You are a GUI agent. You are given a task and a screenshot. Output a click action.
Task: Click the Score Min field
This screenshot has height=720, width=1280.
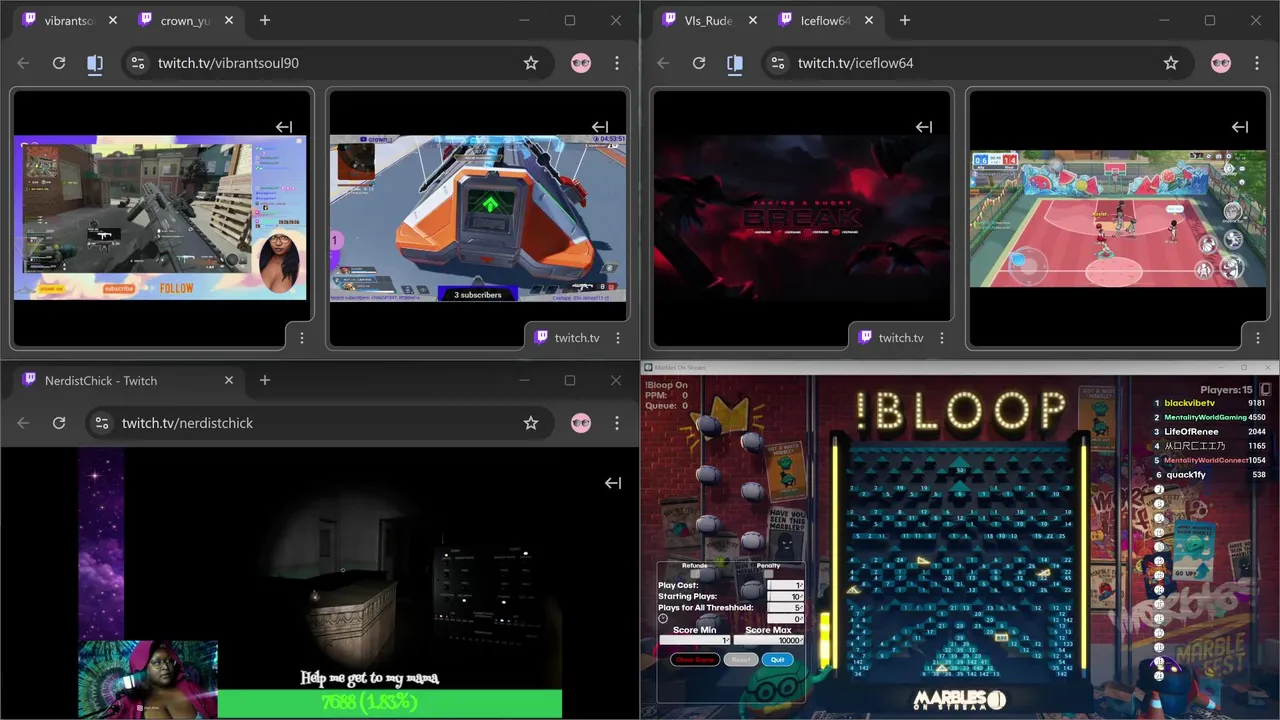tap(695, 640)
